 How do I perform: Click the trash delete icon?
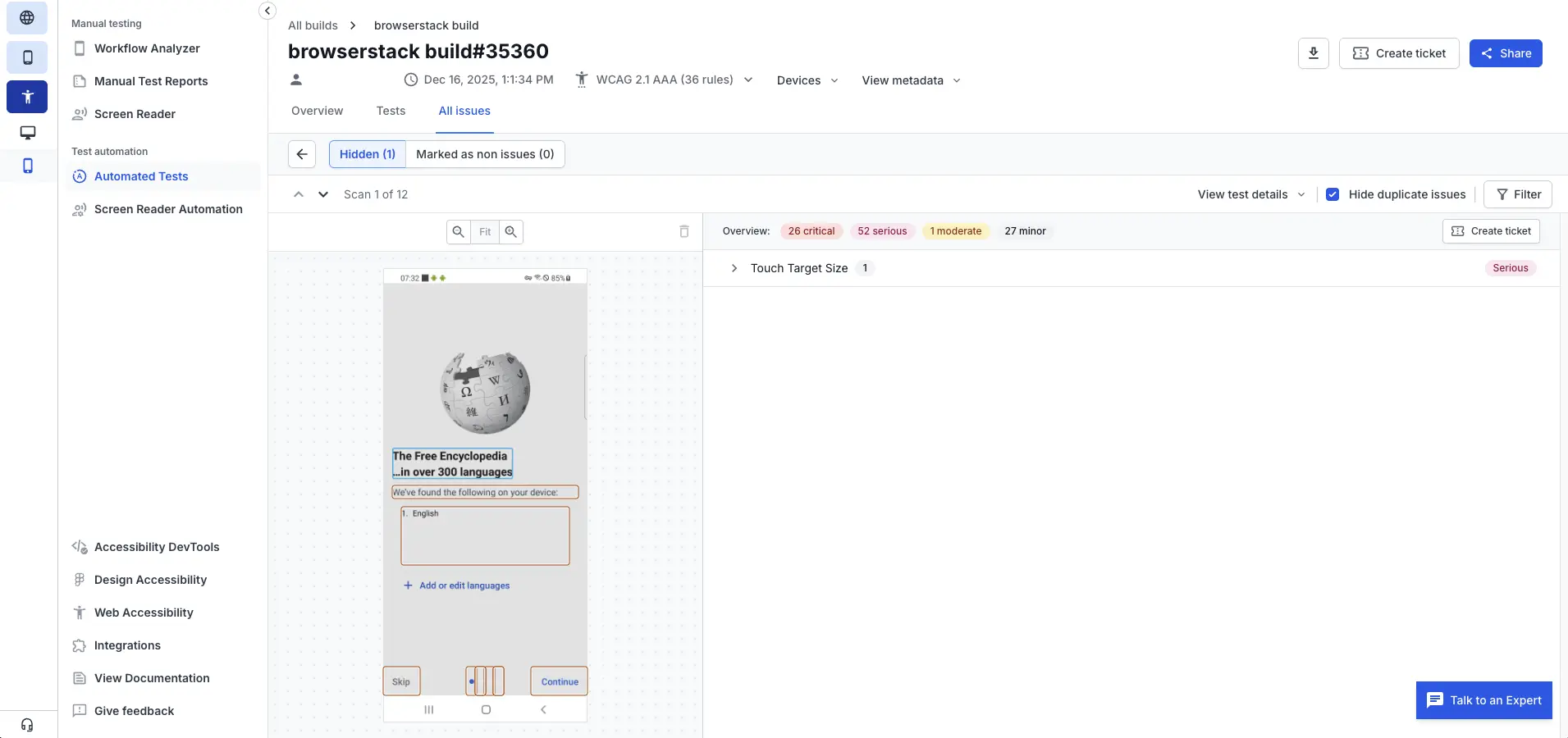(683, 232)
